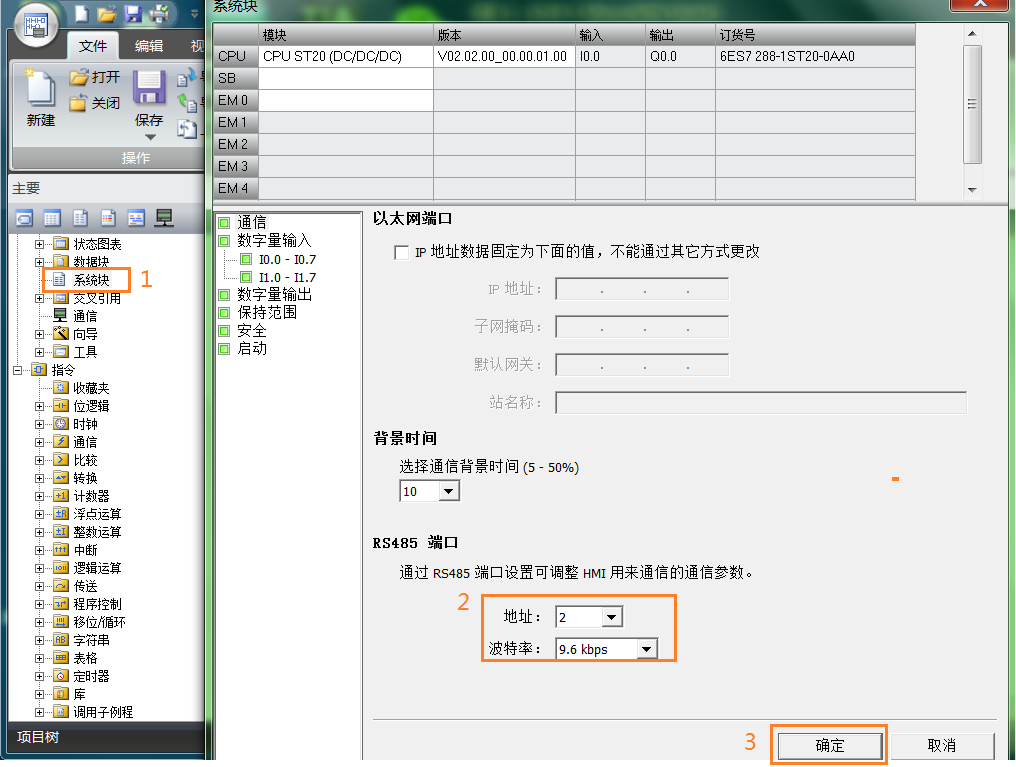Expand the 定时器 instruction folder

point(40,677)
